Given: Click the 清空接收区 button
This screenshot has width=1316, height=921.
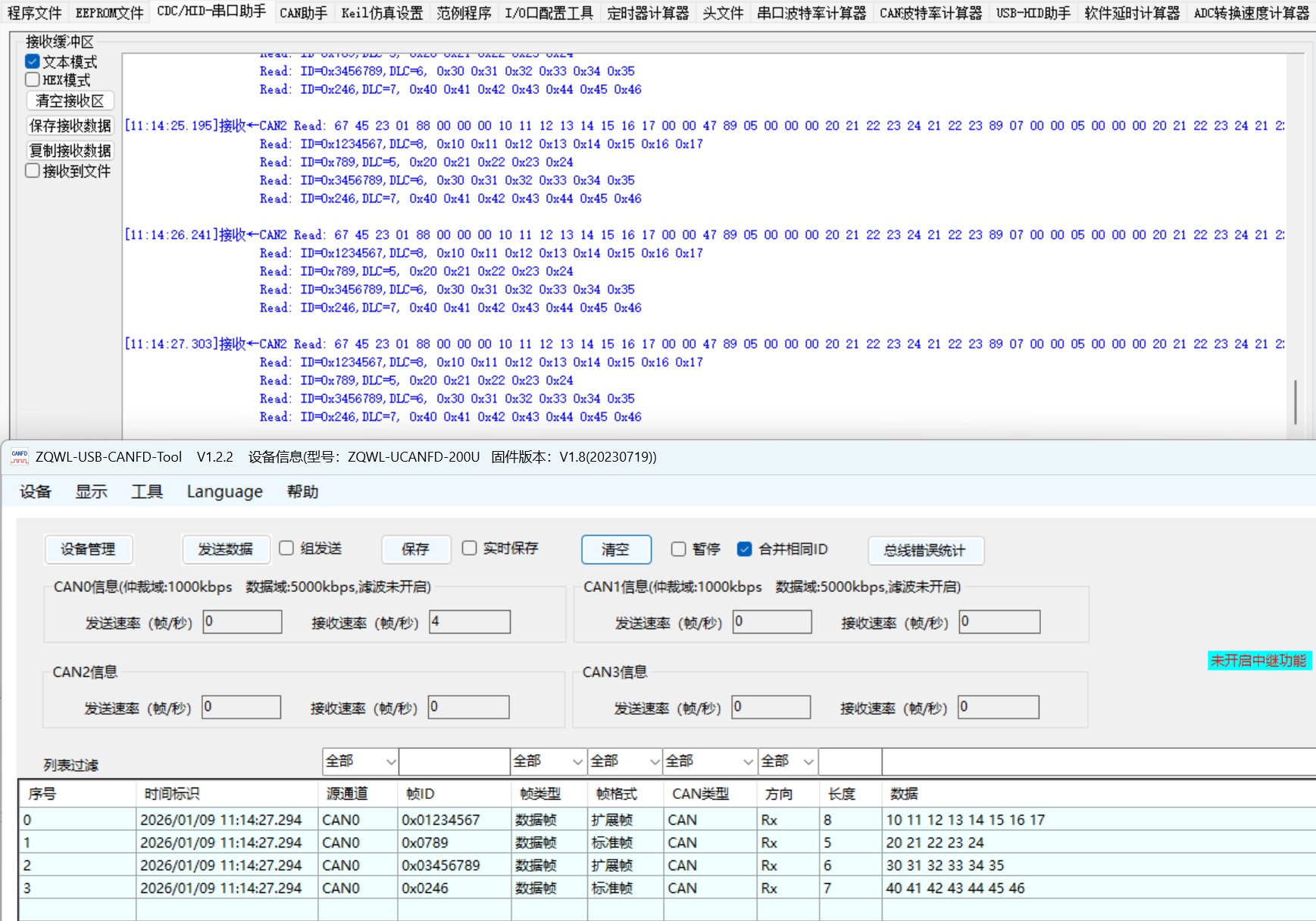Looking at the screenshot, I should [x=70, y=101].
